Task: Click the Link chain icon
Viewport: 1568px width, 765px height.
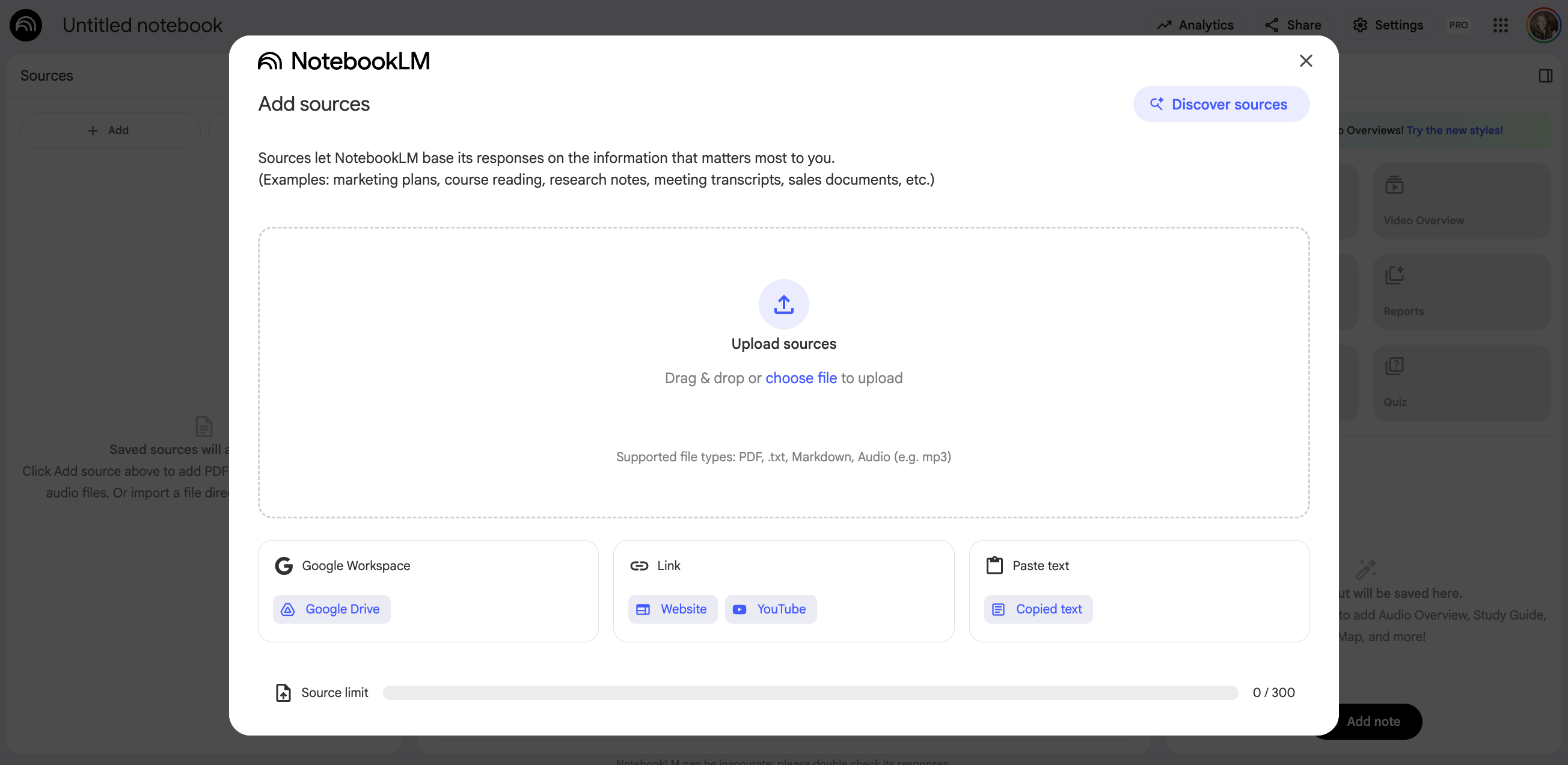Action: 639,566
